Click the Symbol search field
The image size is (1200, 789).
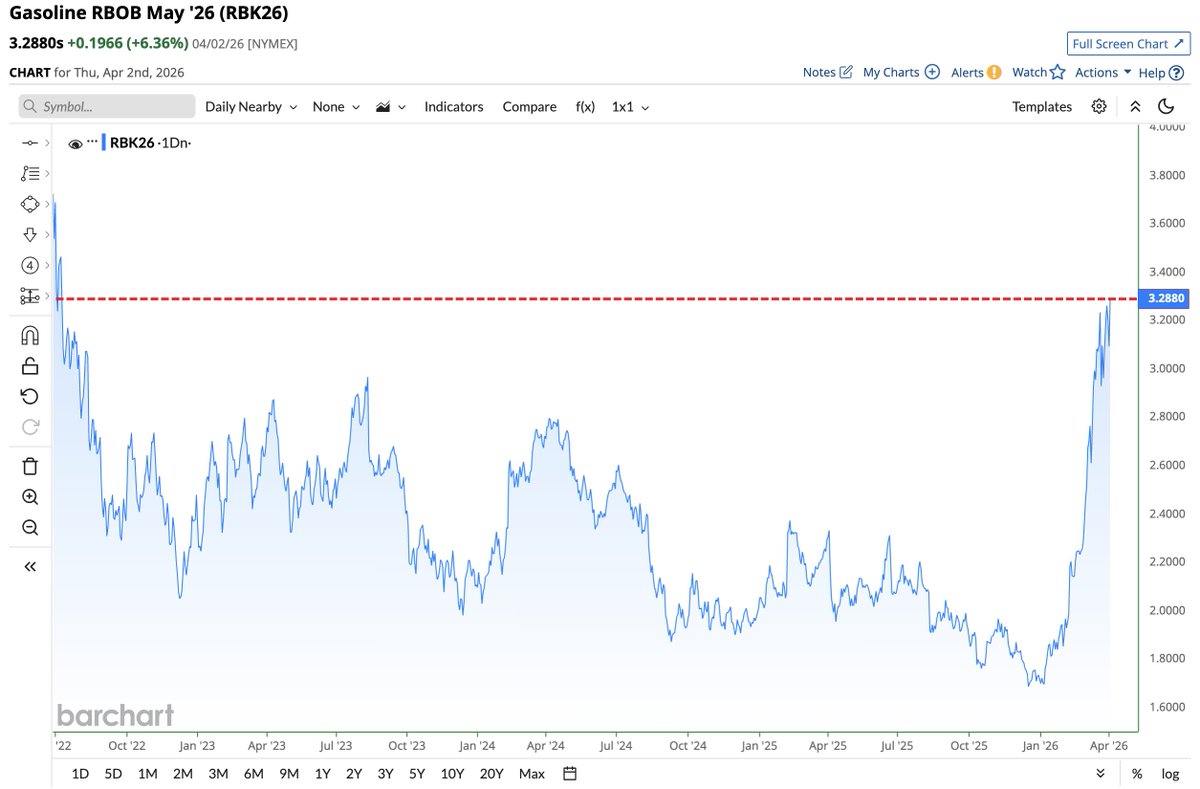[105, 106]
